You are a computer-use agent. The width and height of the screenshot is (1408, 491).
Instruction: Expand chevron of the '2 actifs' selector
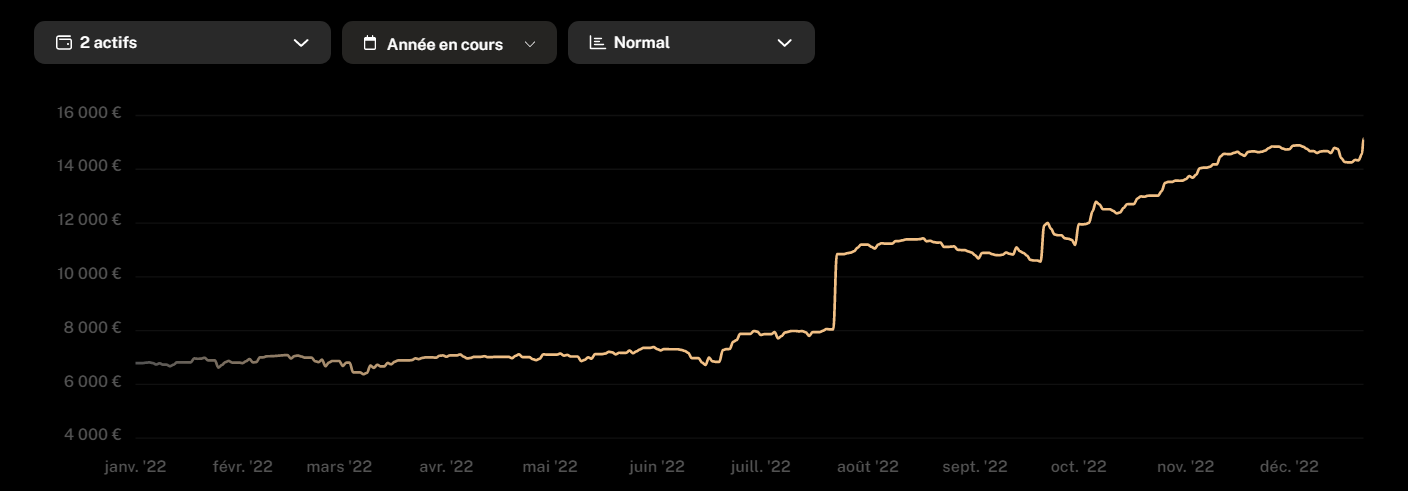[301, 43]
